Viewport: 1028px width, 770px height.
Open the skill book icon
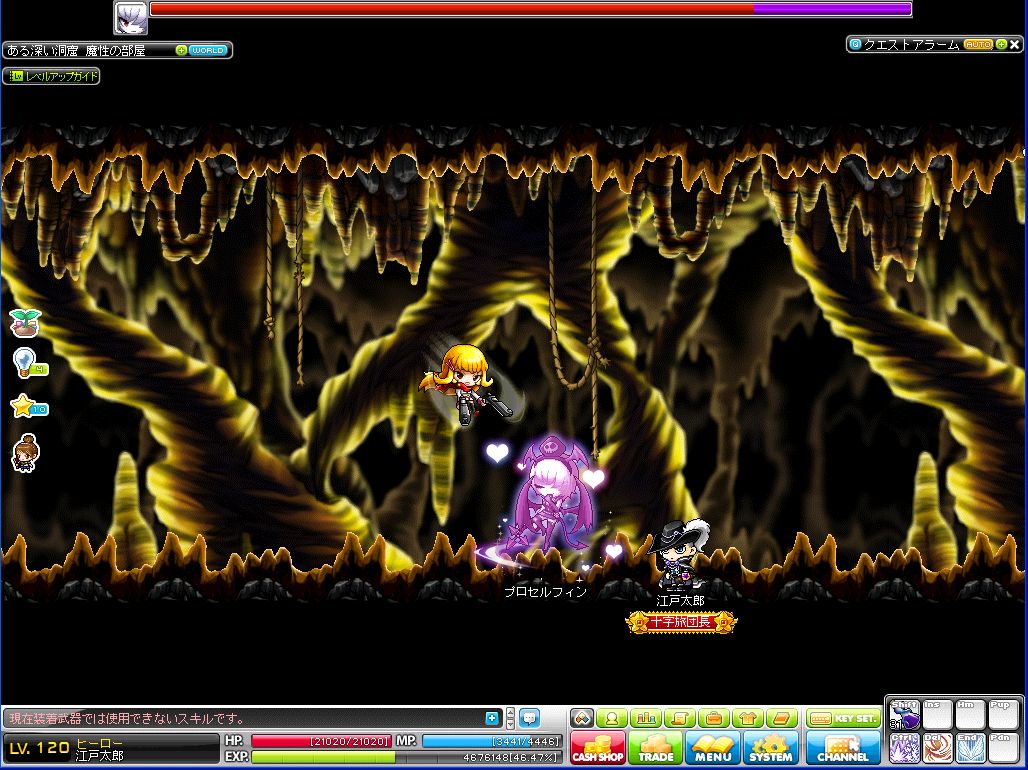point(782,718)
